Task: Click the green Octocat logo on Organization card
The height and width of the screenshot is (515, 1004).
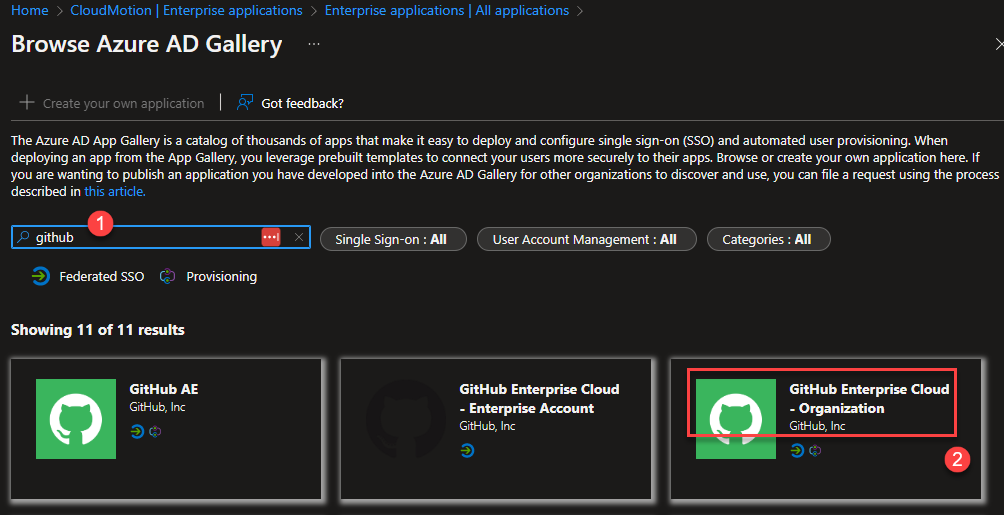Action: (x=736, y=419)
